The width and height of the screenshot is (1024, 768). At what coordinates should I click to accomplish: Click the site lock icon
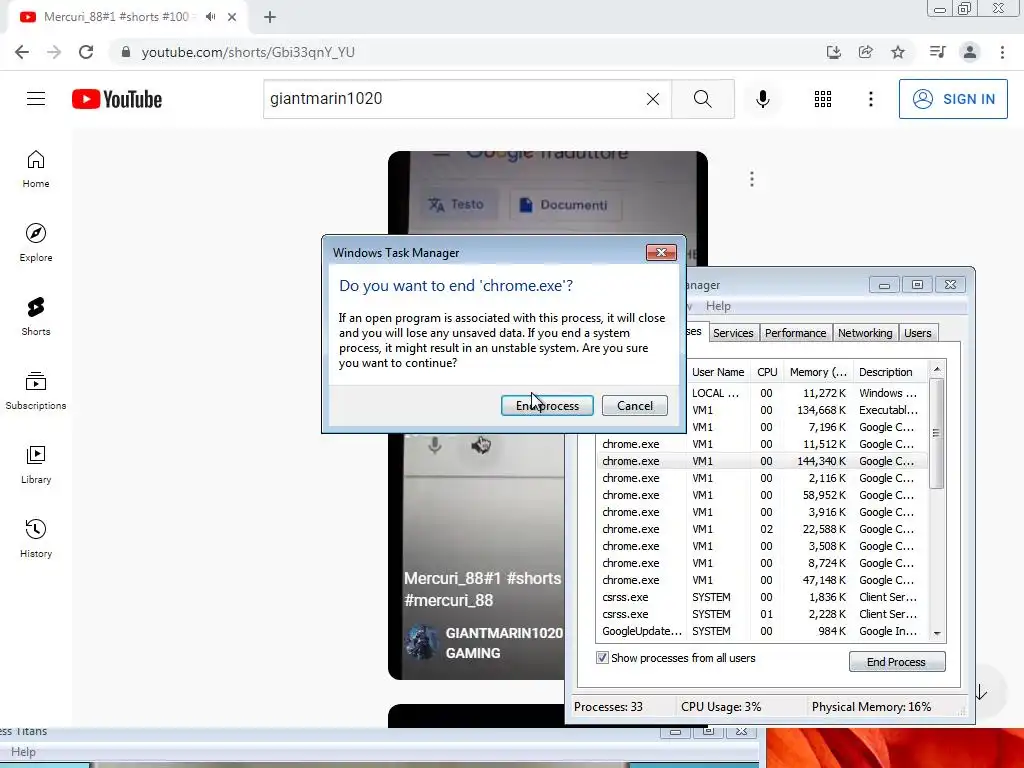126,52
